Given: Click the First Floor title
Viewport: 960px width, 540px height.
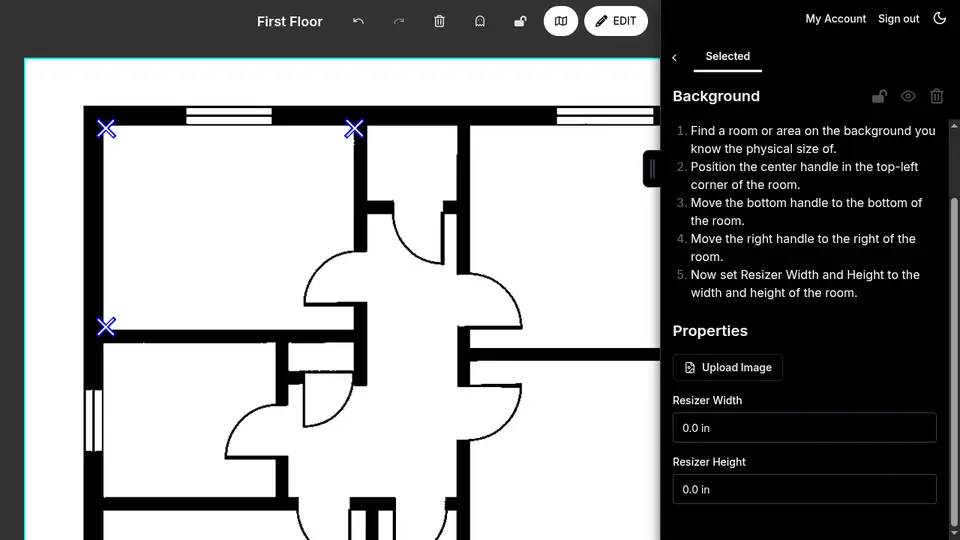Looking at the screenshot, I should click(290, 21).
